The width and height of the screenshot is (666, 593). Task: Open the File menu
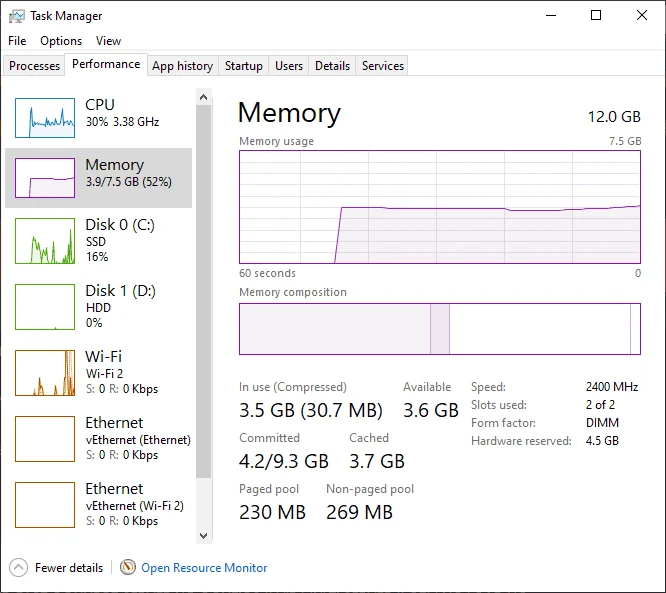(x=17, y=41)
